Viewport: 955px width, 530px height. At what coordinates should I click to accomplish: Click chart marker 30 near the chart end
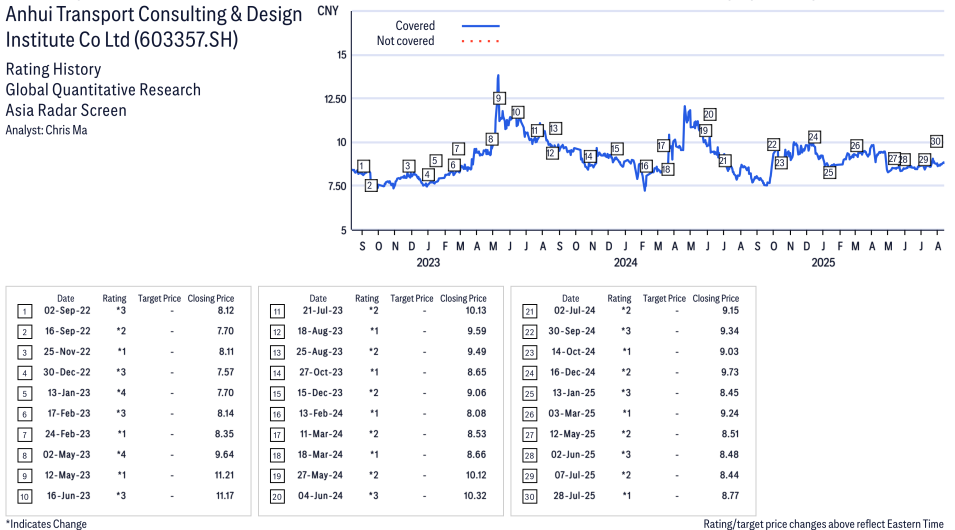point(936,141)
